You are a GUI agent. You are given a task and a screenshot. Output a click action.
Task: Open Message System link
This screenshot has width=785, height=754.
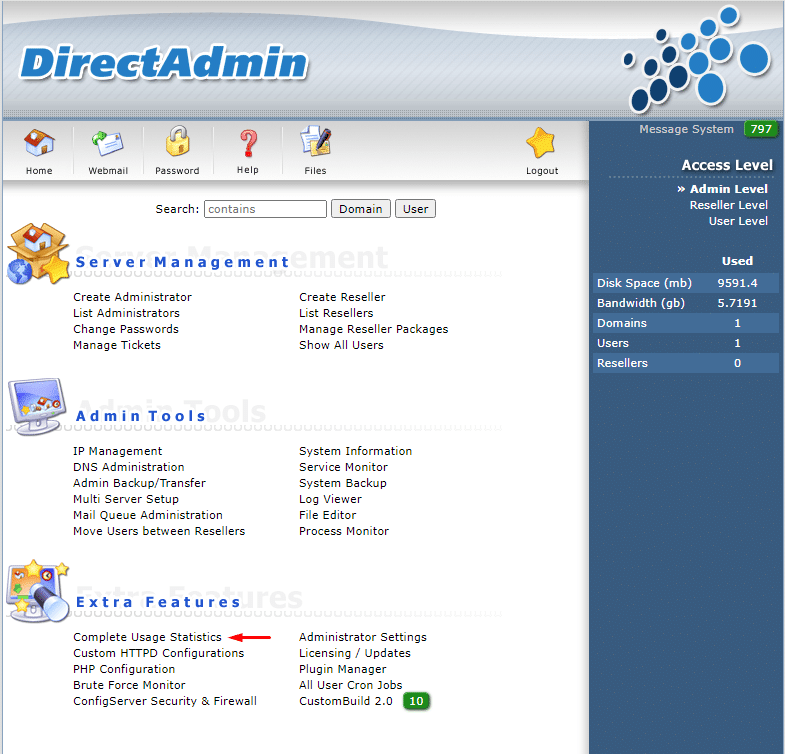tap(686, 129)
